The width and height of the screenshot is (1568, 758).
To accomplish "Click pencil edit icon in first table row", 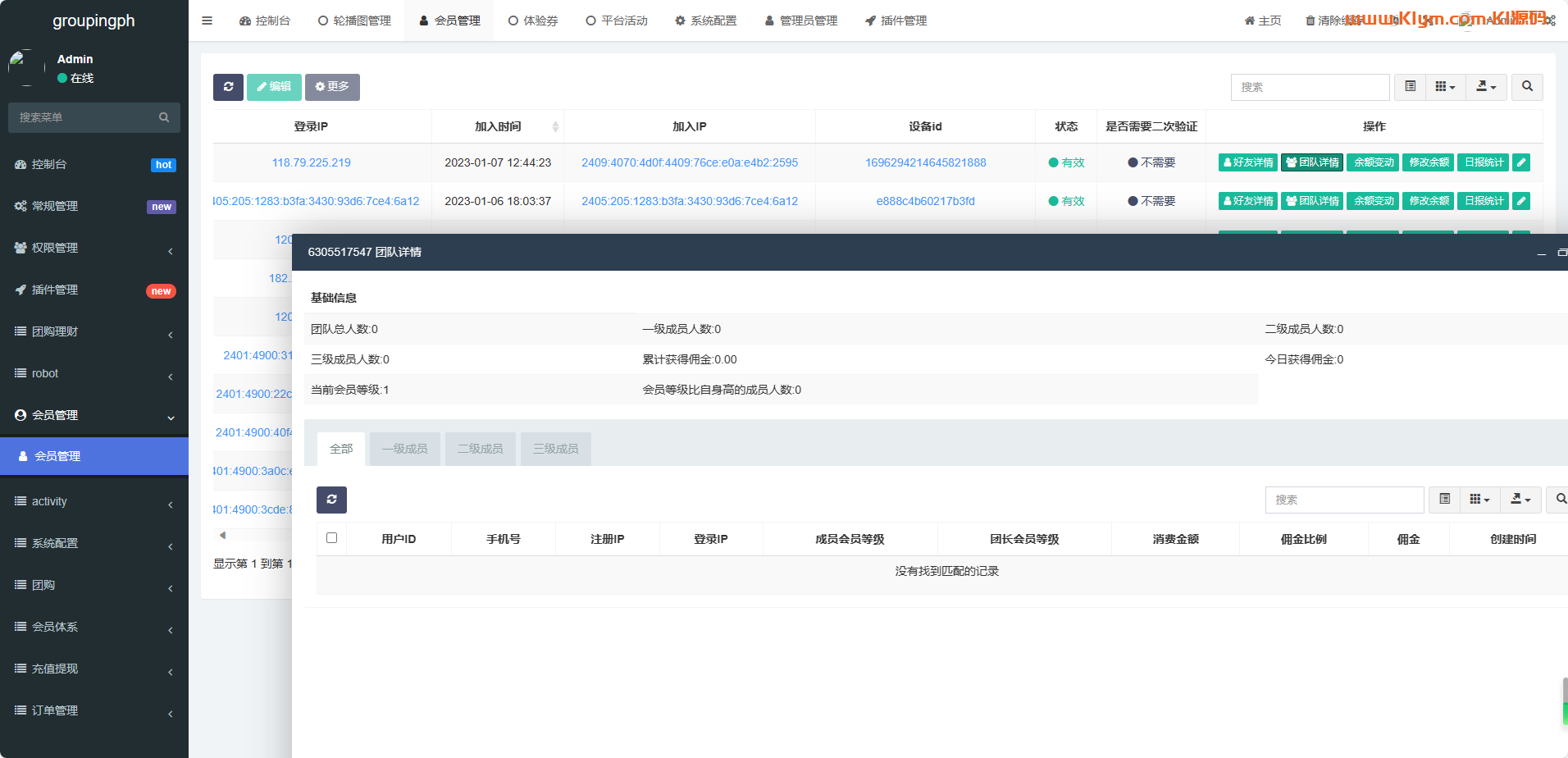I will (1521, 162).
